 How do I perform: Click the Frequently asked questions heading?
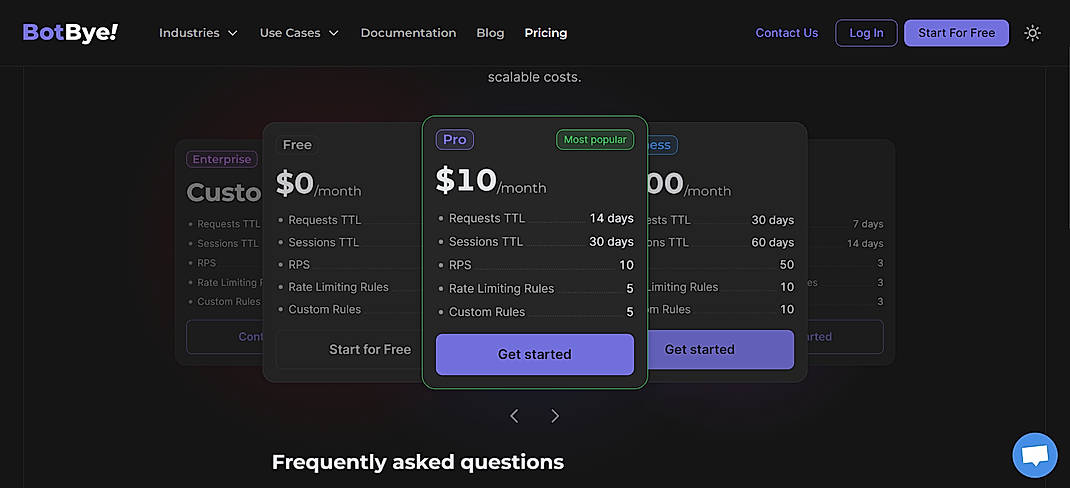[x=418, y=462]
